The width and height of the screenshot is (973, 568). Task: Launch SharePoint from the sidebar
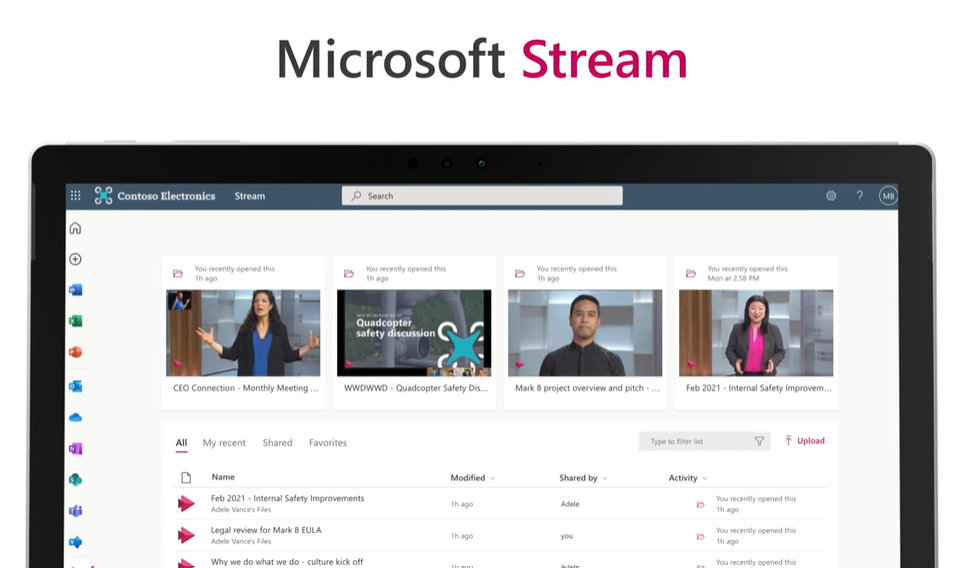(x=76, y=479)
